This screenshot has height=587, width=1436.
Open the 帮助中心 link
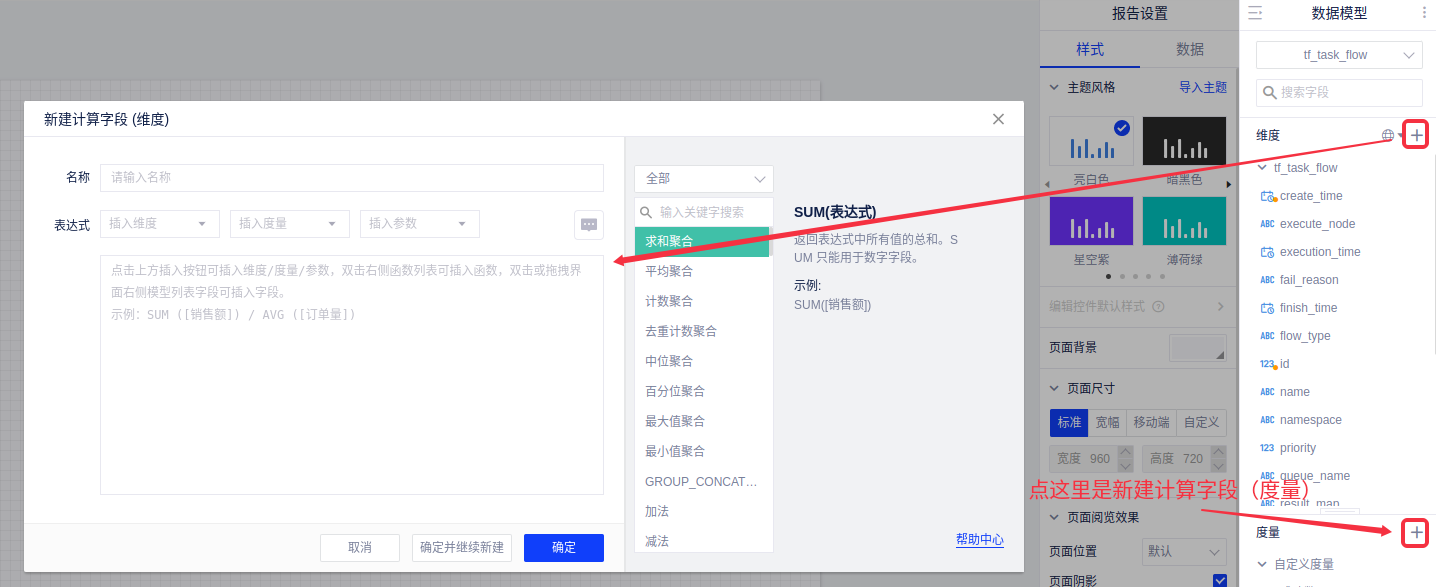coord(979,539)
